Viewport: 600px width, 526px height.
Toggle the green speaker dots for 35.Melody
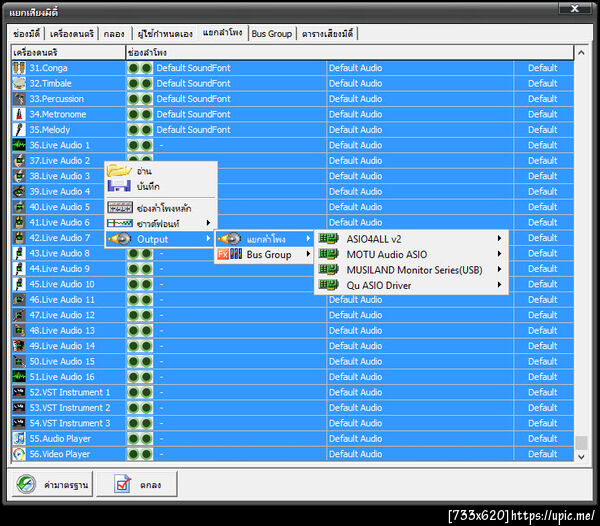pyautogui.click(x=140, y=130)
